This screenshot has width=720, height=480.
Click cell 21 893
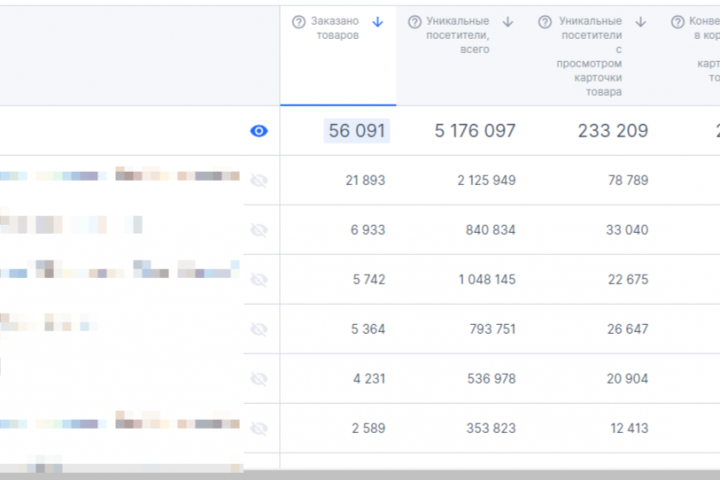pos(365,181)
